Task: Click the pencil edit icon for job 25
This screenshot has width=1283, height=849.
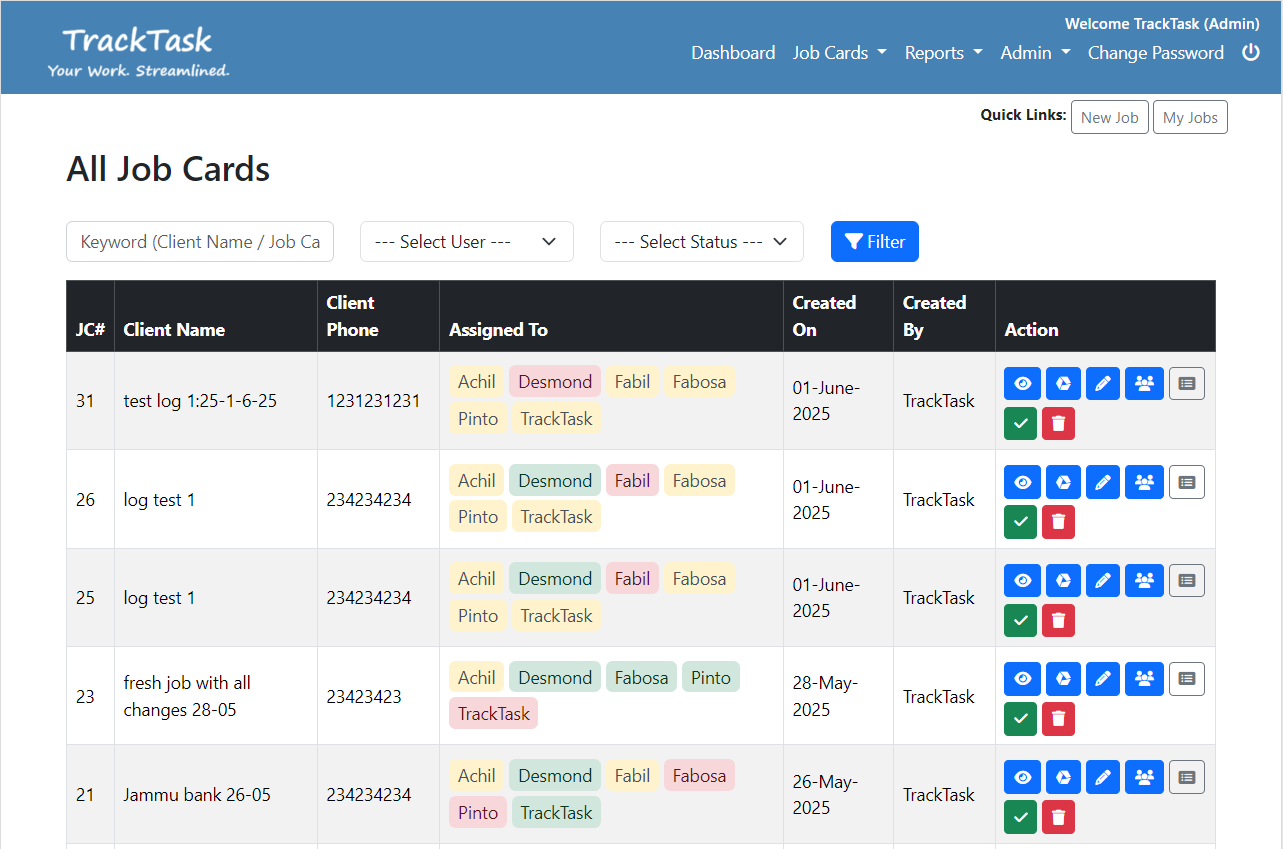Action: coord(1102,580)
